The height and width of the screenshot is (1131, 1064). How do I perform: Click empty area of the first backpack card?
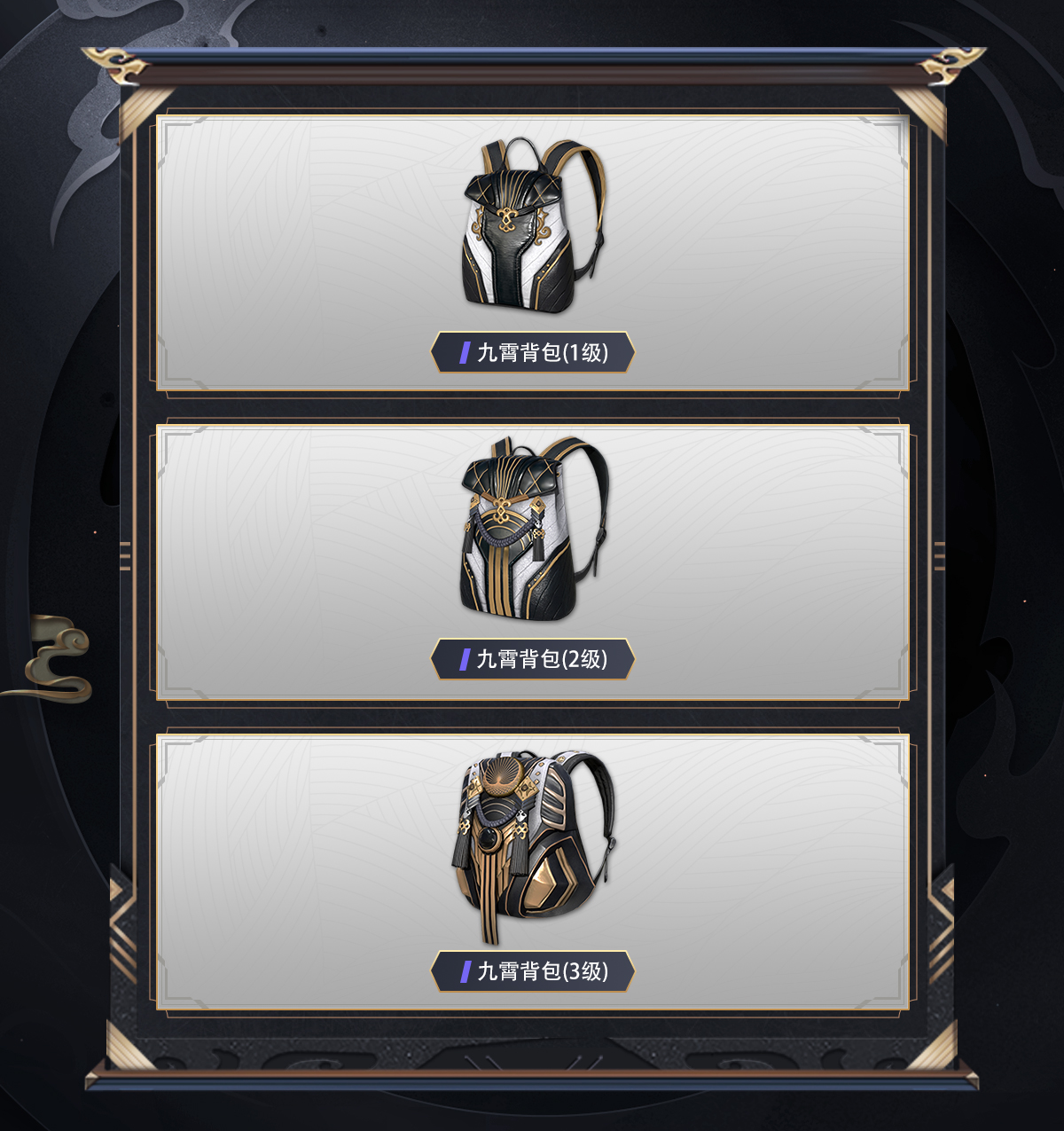(754, 253)
